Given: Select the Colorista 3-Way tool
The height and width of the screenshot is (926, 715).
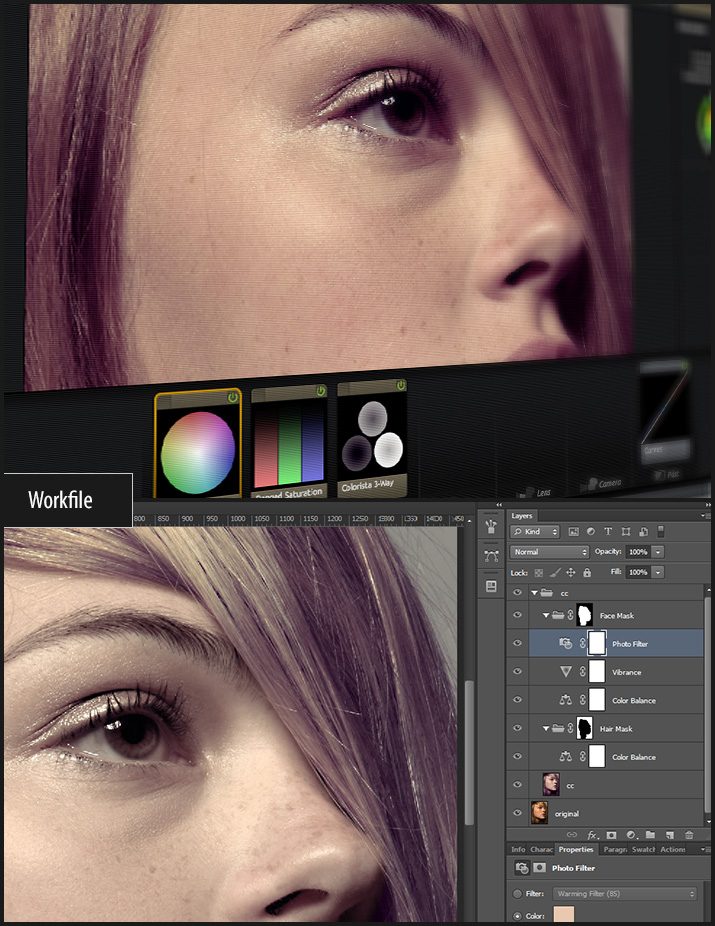Looking at the screenshot, I should click(x=372, y=438).
